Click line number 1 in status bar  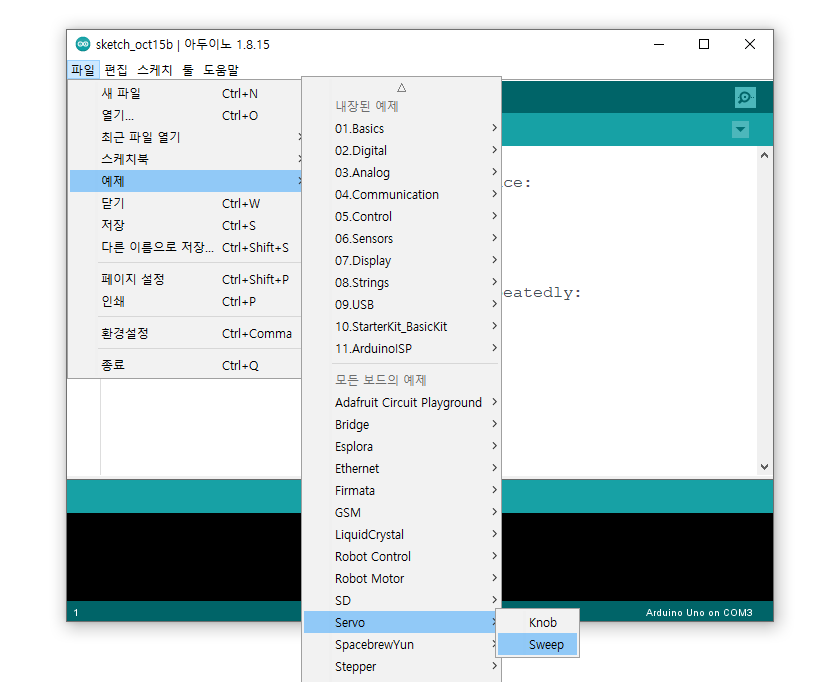76,612
